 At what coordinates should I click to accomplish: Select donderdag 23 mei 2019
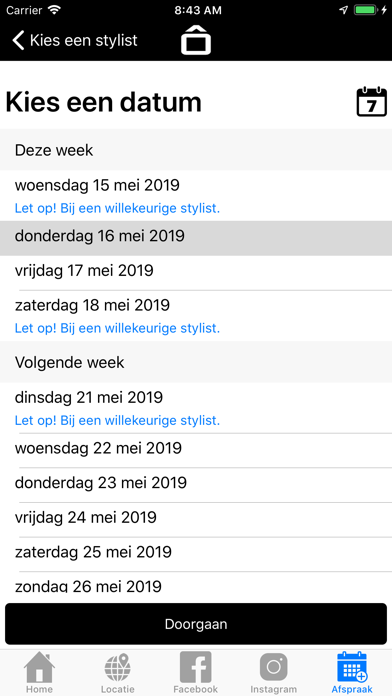click(x=196, y=485)
